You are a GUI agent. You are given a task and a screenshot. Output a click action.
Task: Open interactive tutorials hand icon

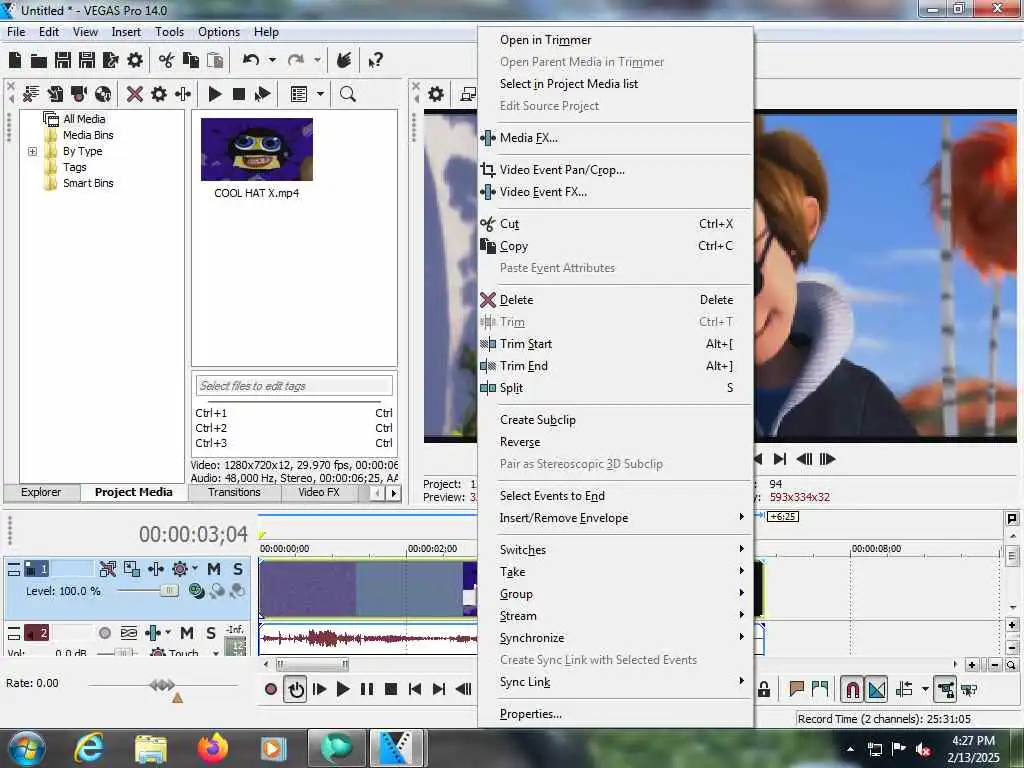[344, 60]
